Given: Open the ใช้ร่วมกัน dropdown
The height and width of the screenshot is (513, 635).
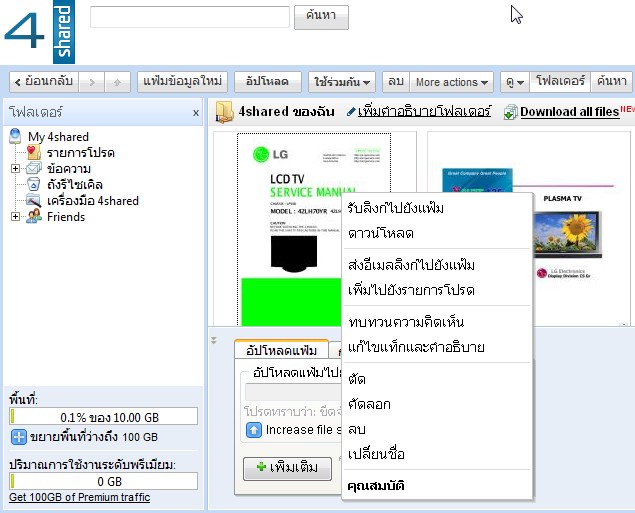Looking at the screenshot, I should pyautogui.click(x=342, y=82).
